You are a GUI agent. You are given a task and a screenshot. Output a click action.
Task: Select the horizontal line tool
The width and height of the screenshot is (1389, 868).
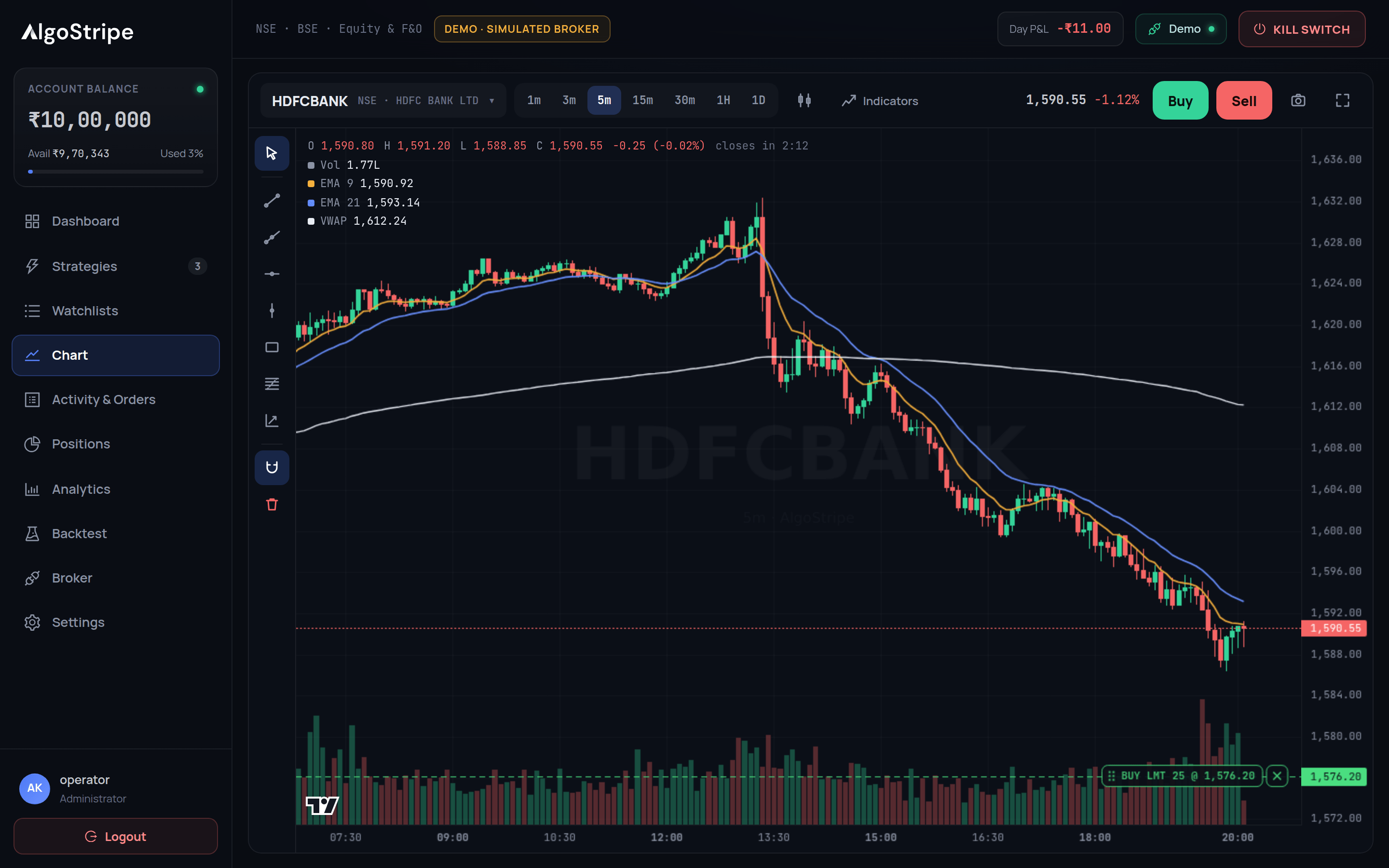(272, 274)
